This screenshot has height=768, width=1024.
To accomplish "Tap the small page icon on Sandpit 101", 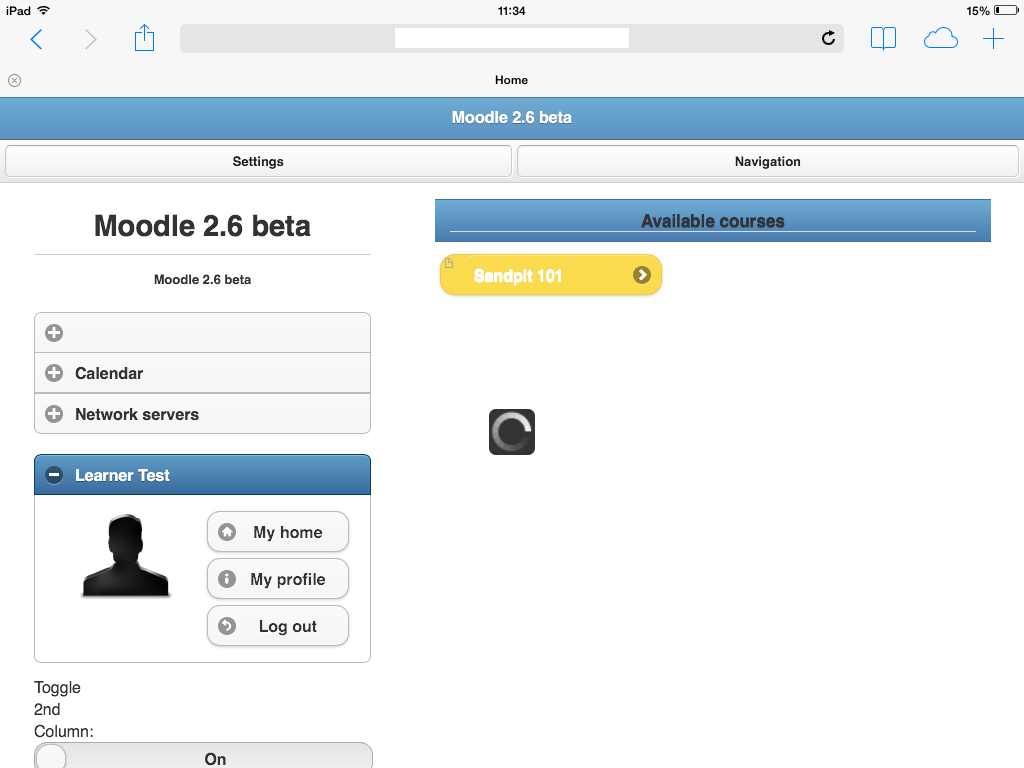I will [x=449, y=263].
